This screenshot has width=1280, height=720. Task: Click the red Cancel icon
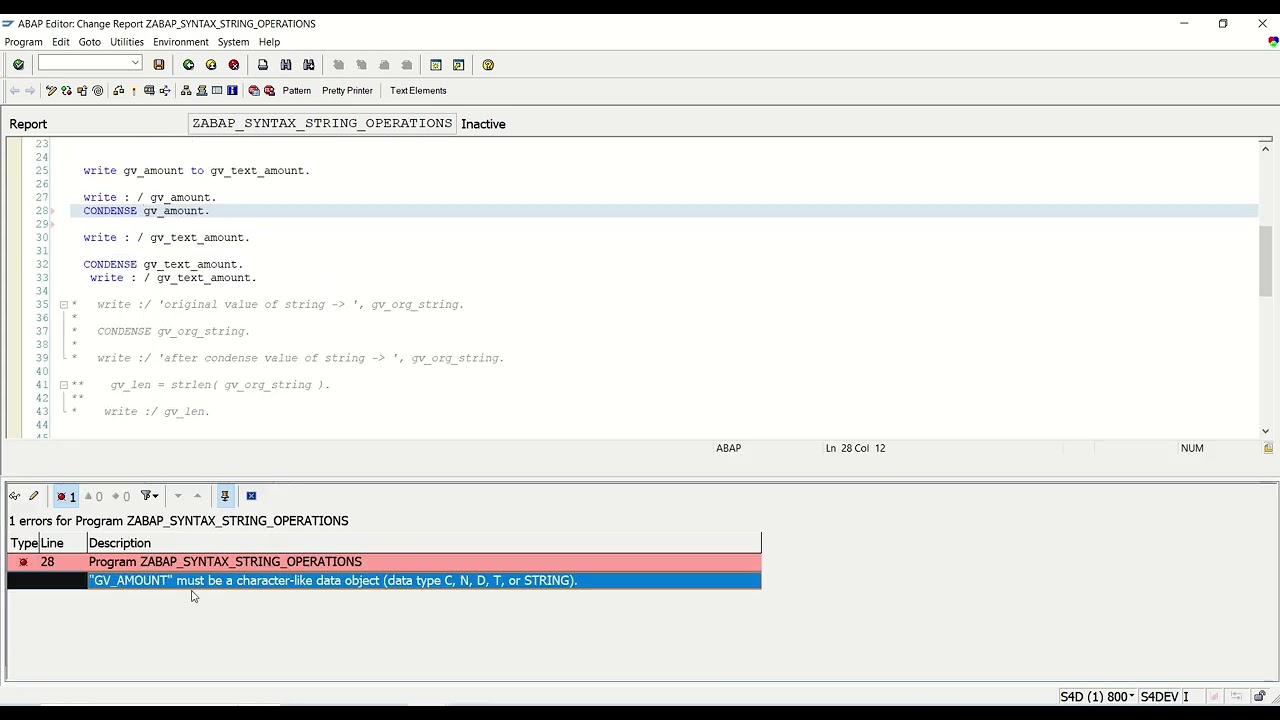pos(234,65)
